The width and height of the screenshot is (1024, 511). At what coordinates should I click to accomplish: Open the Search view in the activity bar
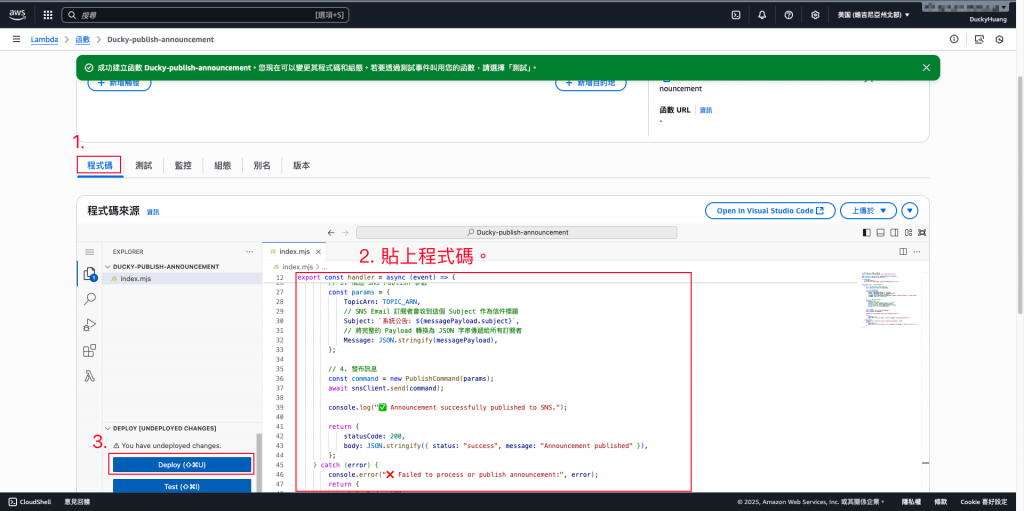[x=89, y=299]
